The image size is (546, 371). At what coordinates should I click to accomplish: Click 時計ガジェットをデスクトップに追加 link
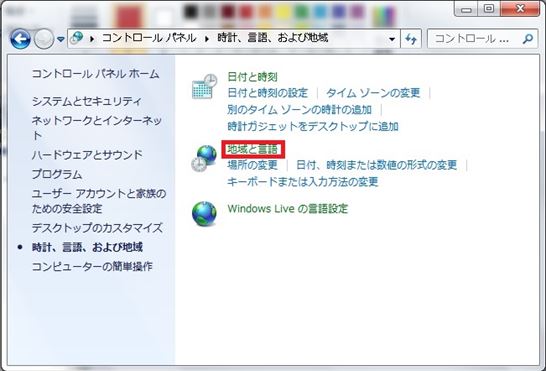tap(313, 126)
